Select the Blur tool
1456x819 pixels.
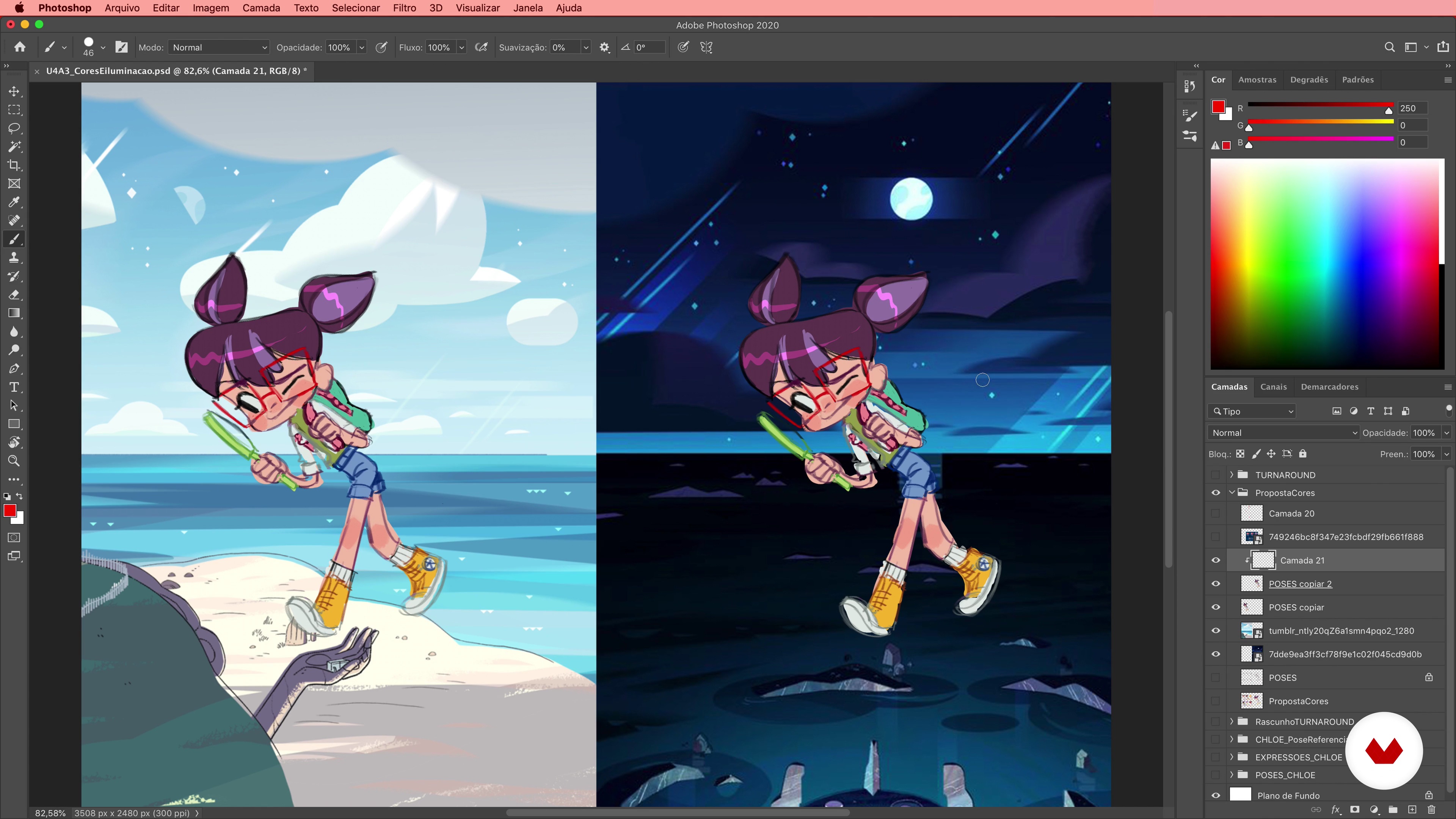(14, 332)
